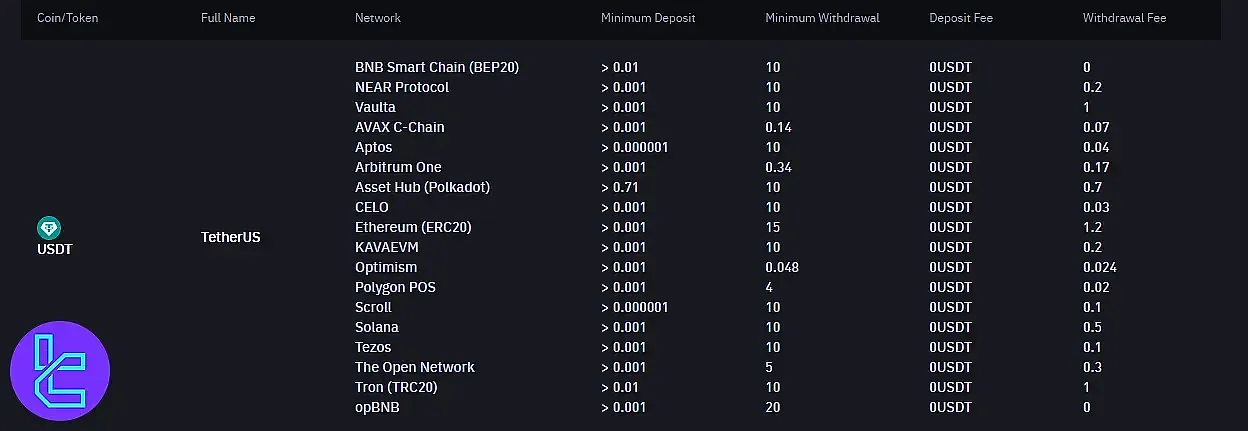The height and width of the screenshot is (431, 1248).
Task: Click the Coin/Token column header
Action: (x=68, y=18)
